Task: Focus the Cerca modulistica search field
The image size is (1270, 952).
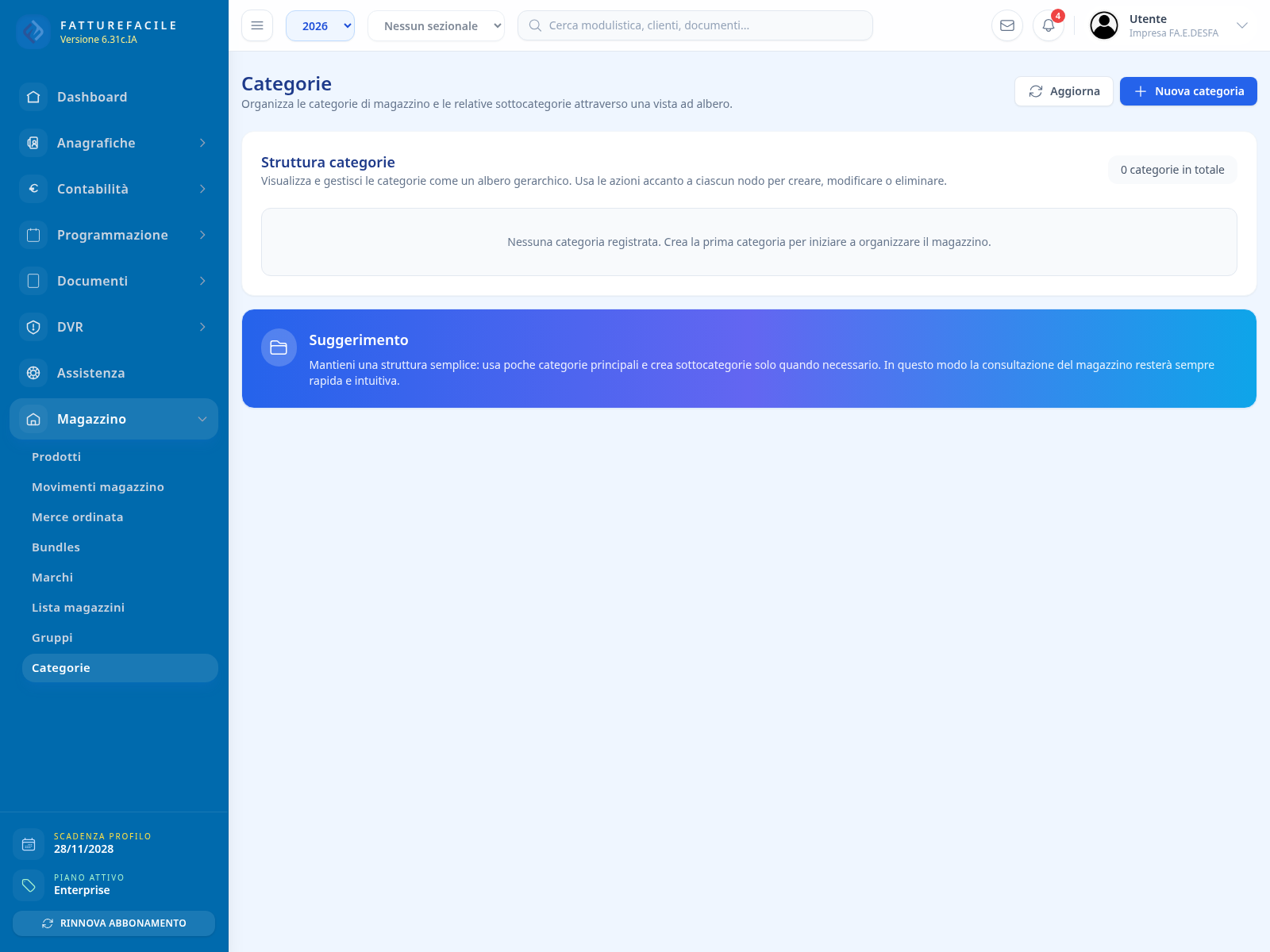Action: [695, 25]
